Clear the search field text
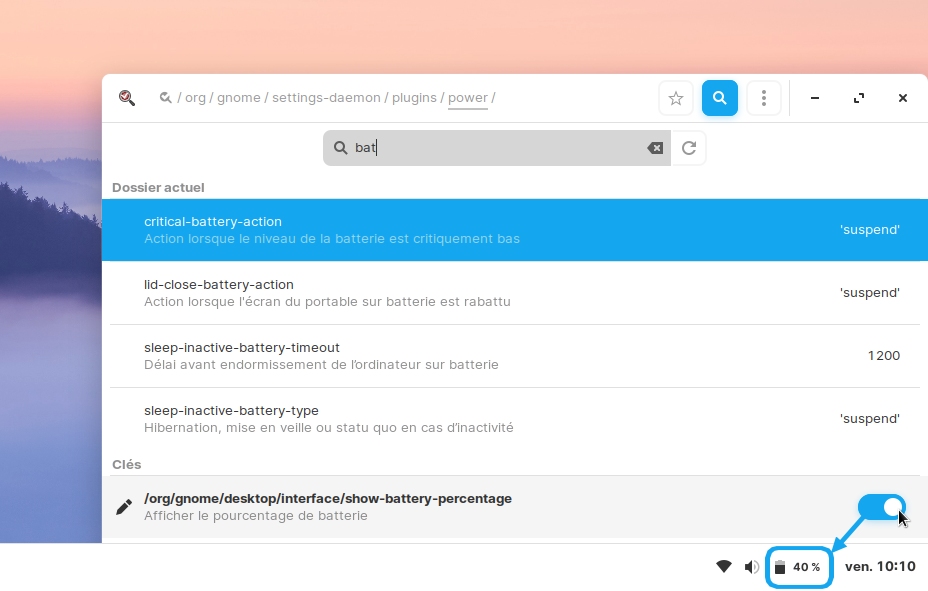 point(655,148)
